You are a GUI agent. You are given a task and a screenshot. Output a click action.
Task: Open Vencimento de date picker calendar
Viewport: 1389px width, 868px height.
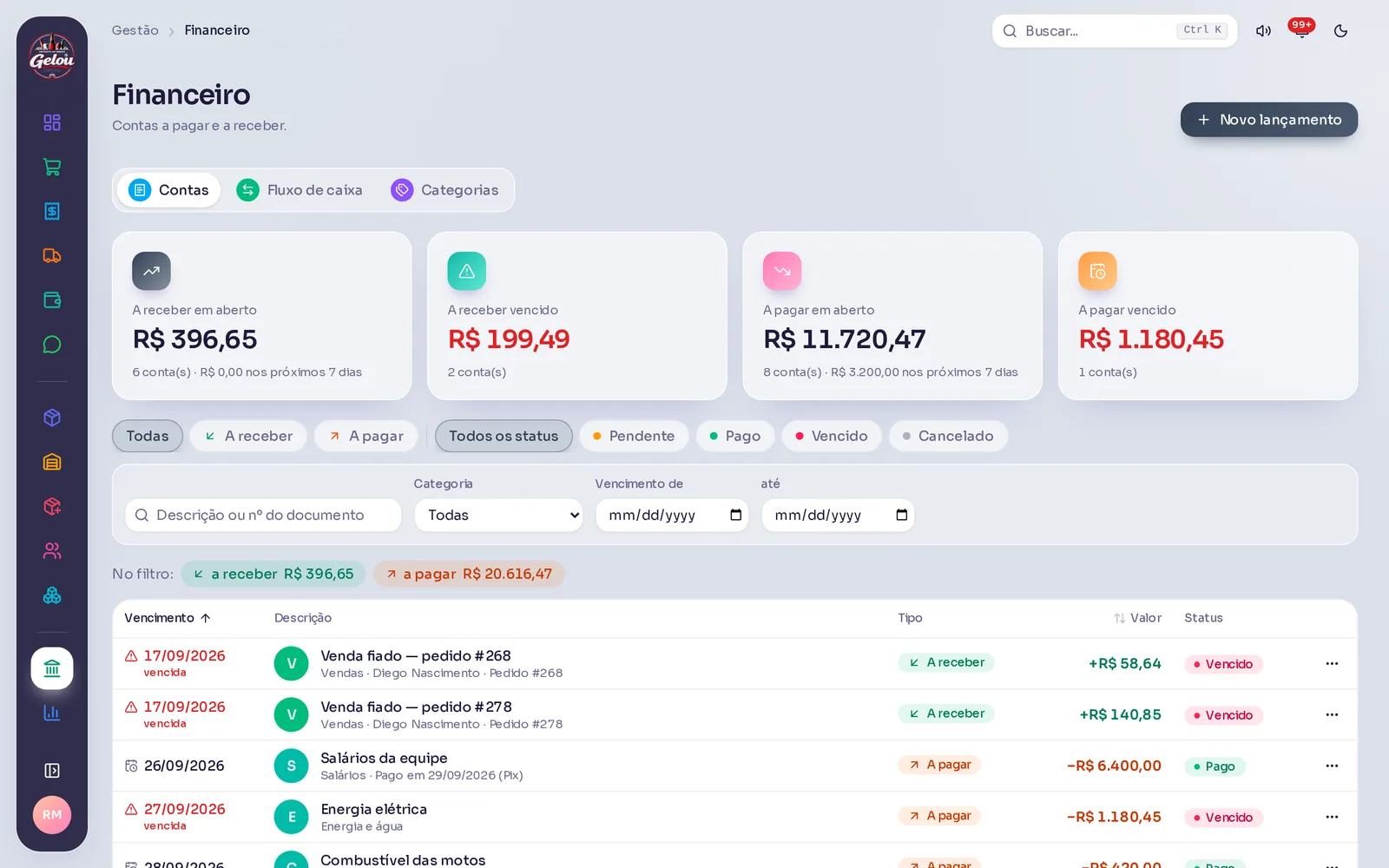(735, 515)
